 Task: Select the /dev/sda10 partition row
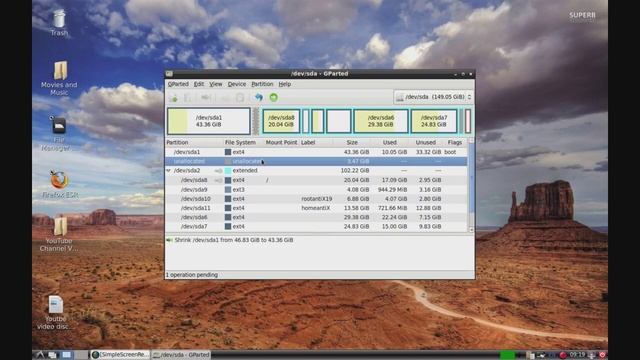click(x=316, y=199)
